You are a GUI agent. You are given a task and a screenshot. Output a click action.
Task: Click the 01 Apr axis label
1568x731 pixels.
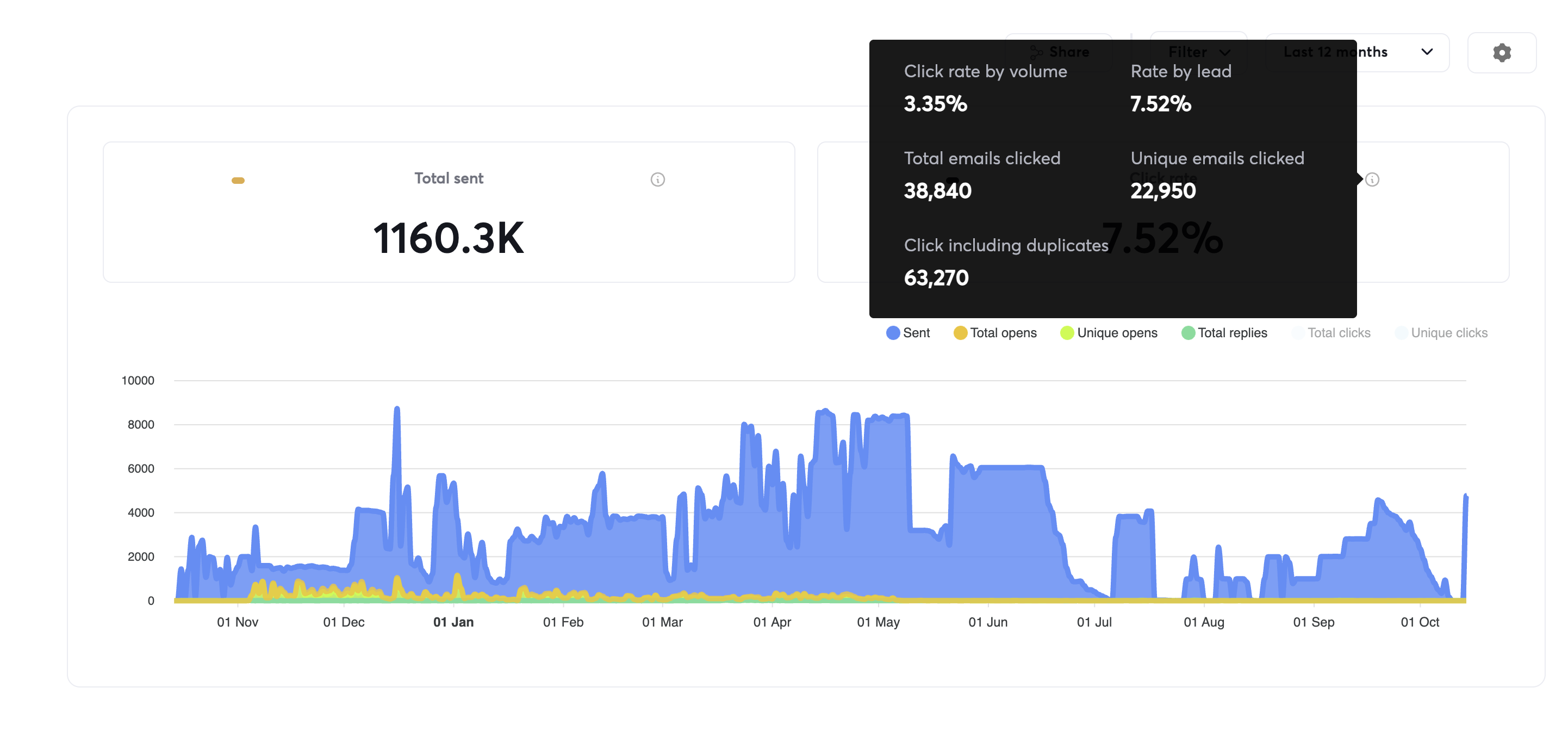point(772,622)
